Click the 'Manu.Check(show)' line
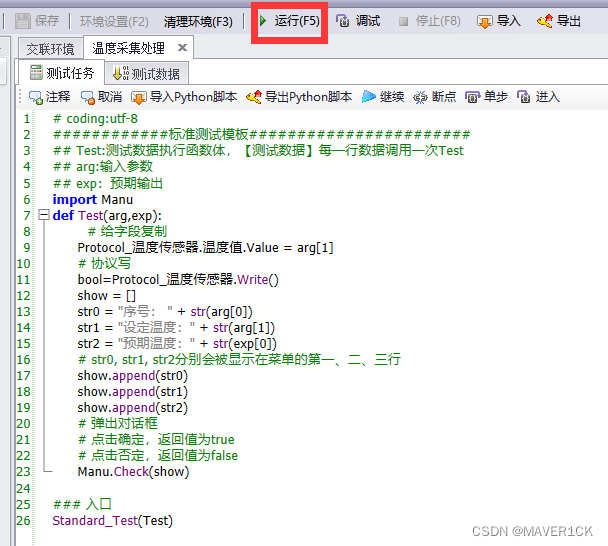Image resolution: width=608 pixels, height=546 pixels. [x=133, y=472]
